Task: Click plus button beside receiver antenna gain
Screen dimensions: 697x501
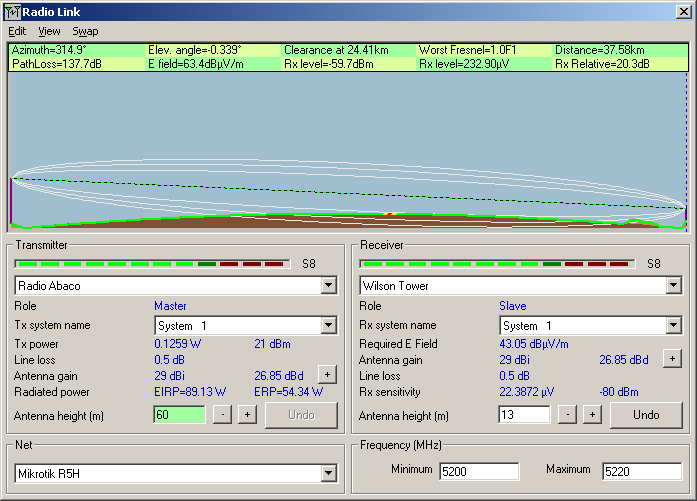Action: [671, 358]
